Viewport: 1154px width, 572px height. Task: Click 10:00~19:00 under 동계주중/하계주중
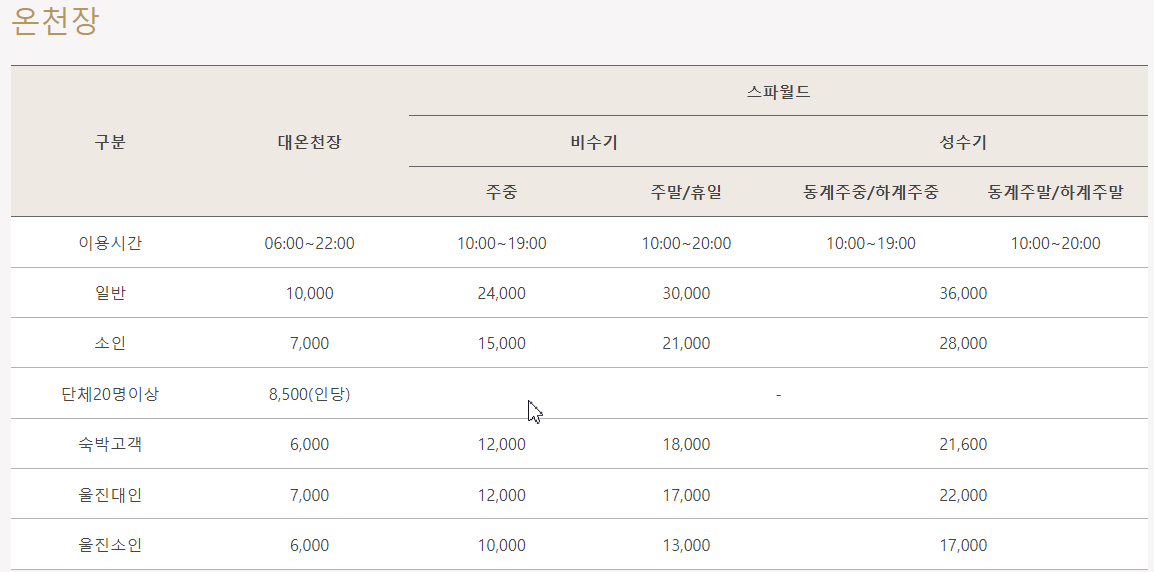[871, 243]
